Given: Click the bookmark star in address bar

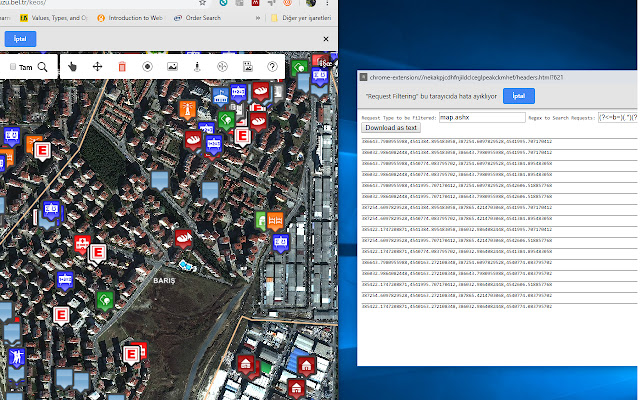Looking at the screenshot, I should click(200, 3).
